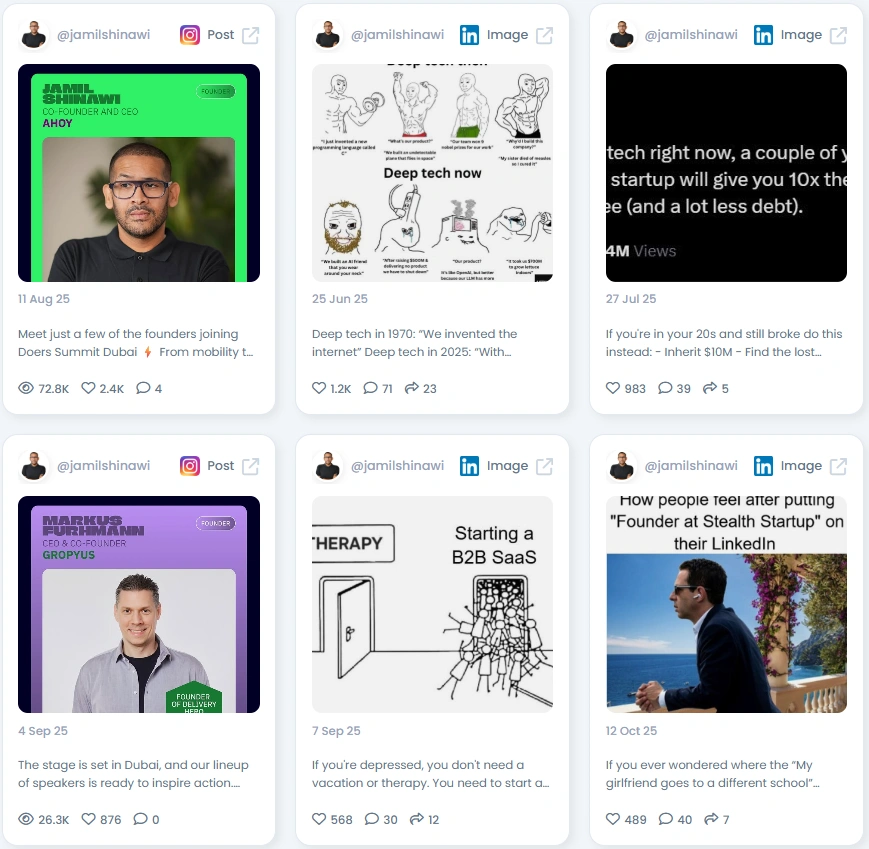Open Deep tech now meme thumbnail
This screenshot has width=869, height=849.
tap(432, 173)
